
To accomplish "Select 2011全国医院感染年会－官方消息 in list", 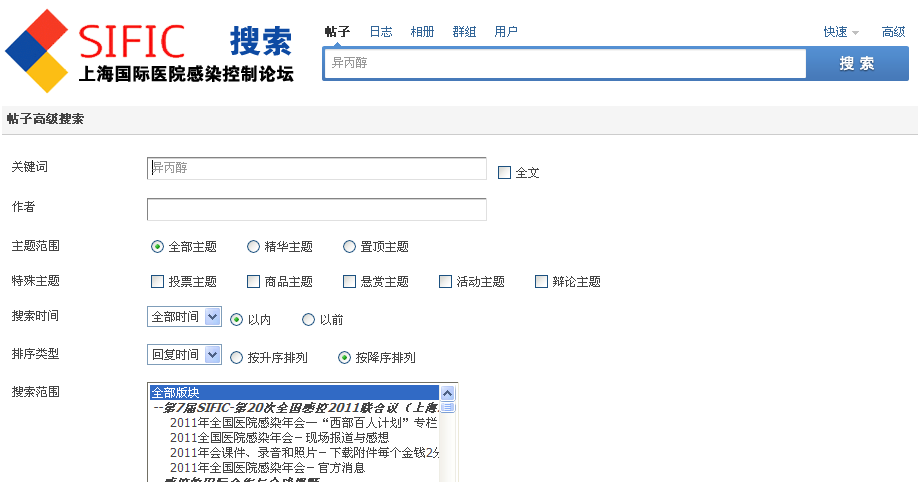I will pos(267,467).
